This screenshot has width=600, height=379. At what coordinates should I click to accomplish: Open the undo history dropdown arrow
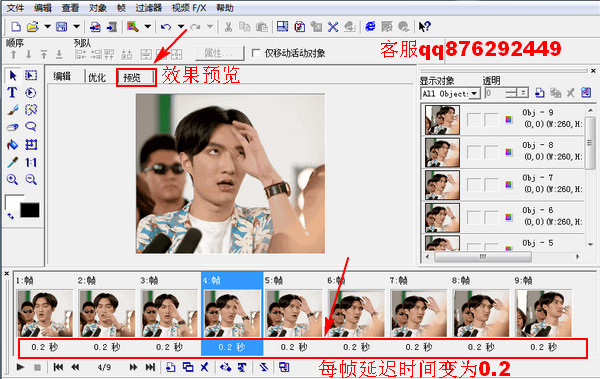click(181, 26)
